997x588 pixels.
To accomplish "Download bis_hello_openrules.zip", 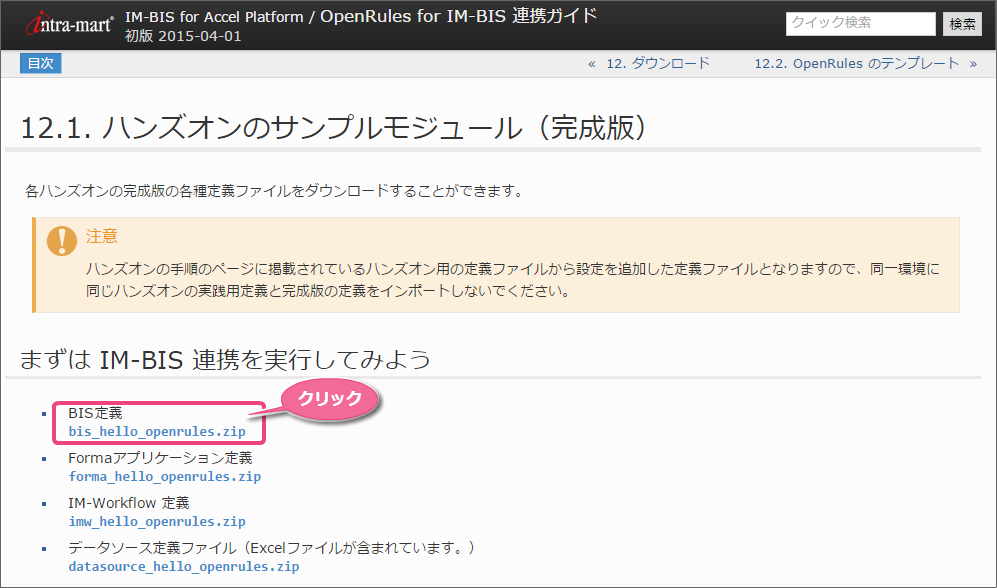I will (x=157, y=432).
